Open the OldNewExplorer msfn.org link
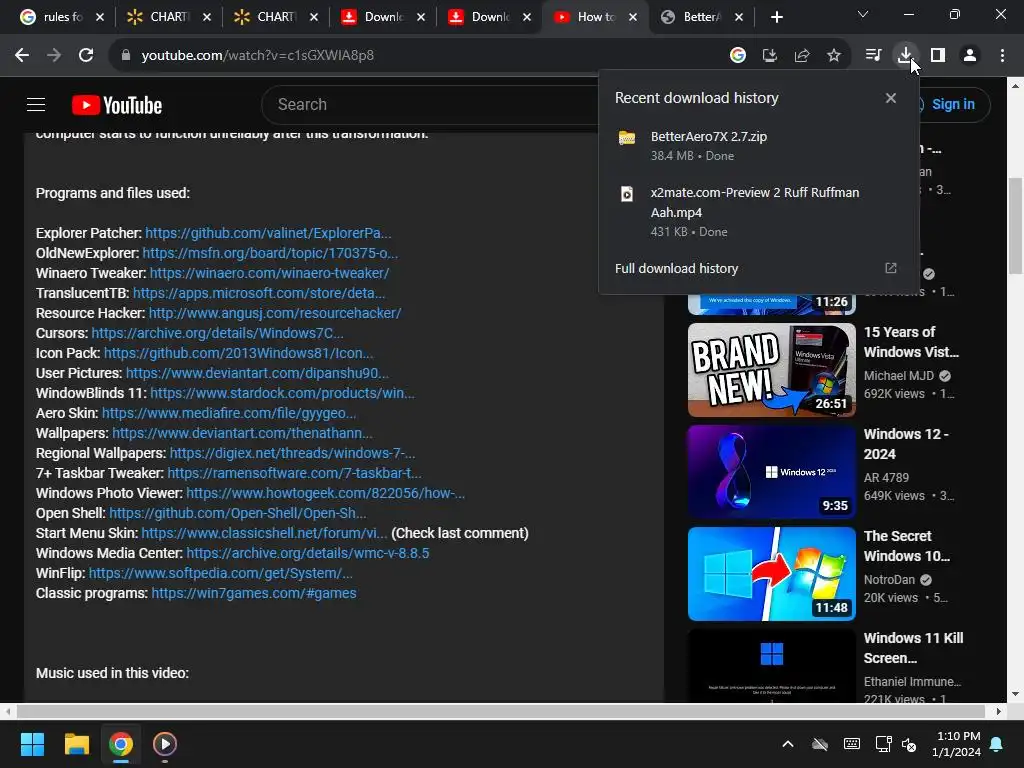The width and height of the screenshot is (1024, 768). (x=270, y=253)
